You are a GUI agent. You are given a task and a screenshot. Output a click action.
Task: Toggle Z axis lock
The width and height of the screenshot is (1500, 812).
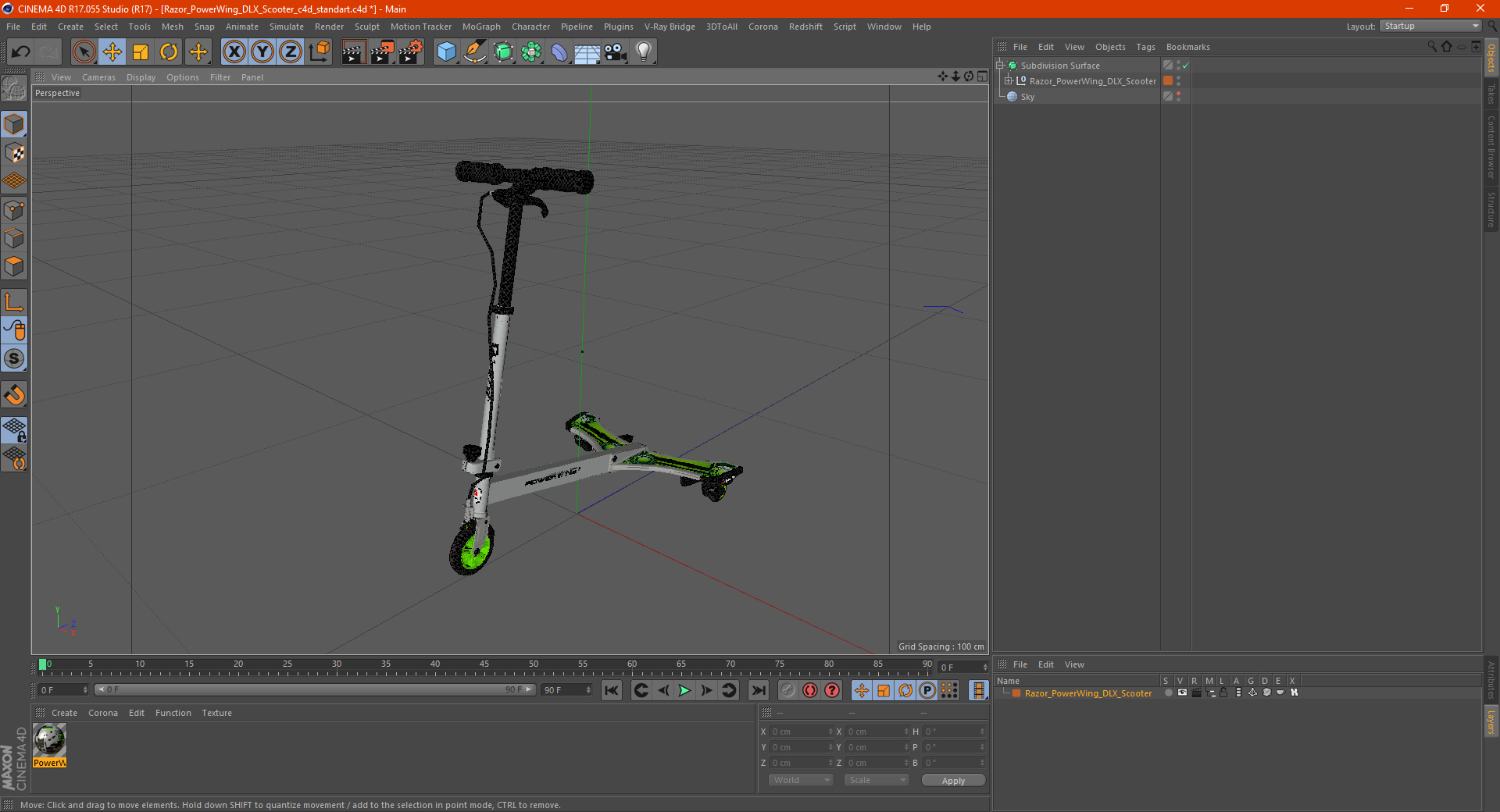pos(291,52)
